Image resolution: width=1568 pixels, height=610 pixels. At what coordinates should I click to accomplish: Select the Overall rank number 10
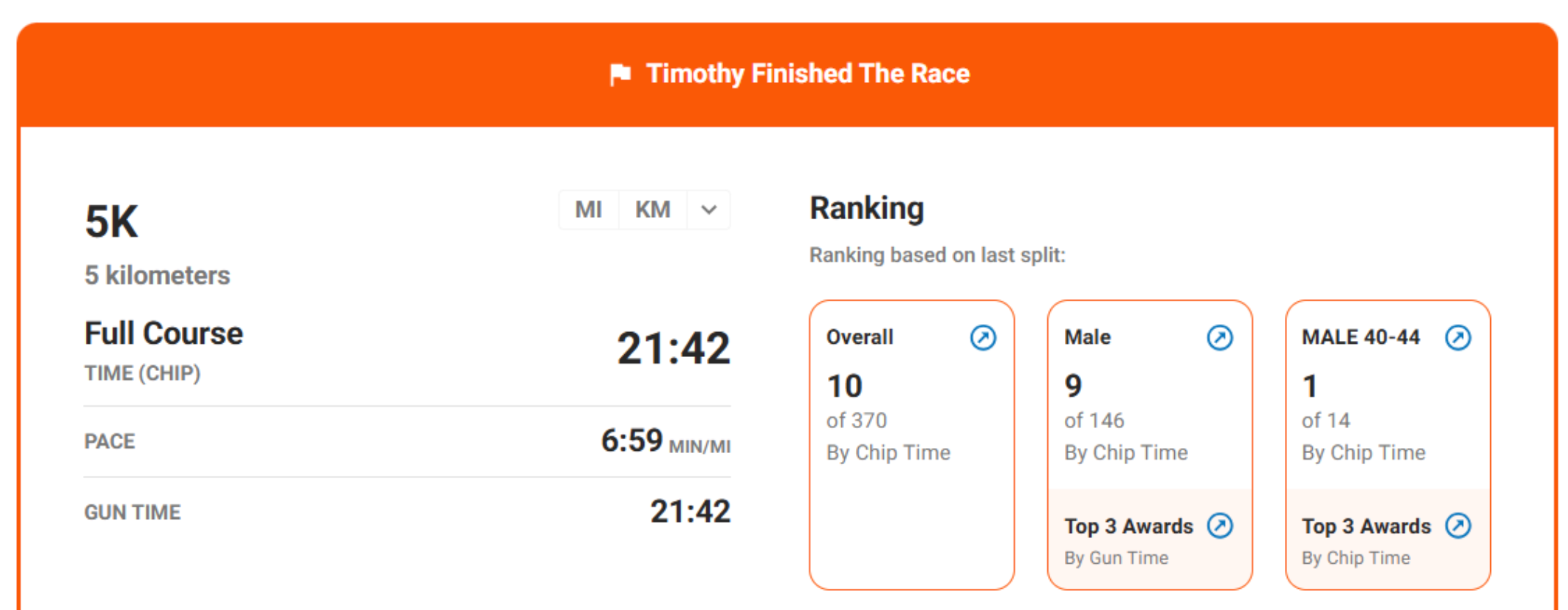844,386
